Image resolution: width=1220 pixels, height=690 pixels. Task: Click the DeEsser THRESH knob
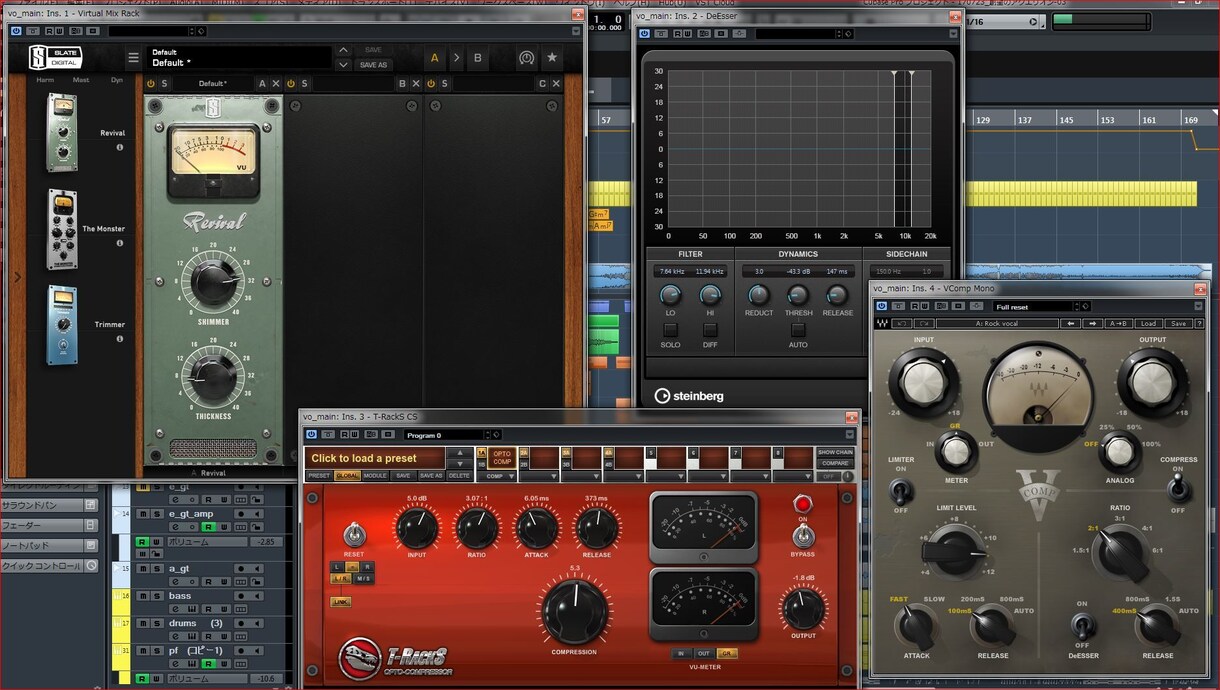coord(798,295)
